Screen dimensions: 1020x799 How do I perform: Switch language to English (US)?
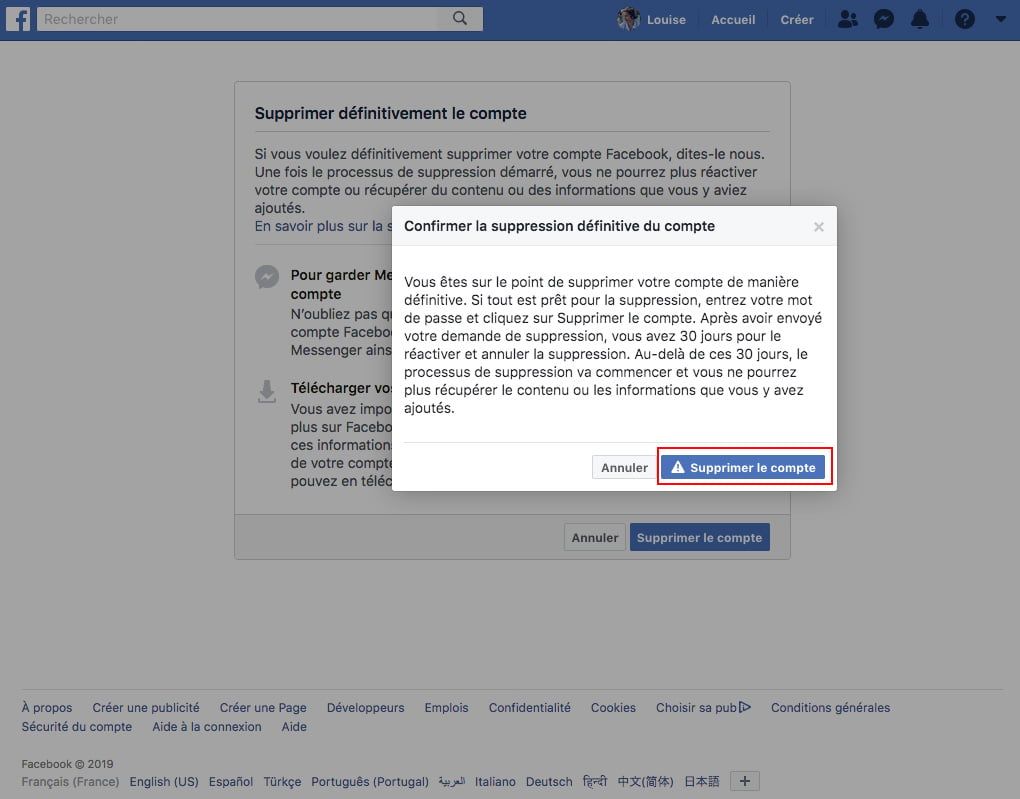click(164, 781)
